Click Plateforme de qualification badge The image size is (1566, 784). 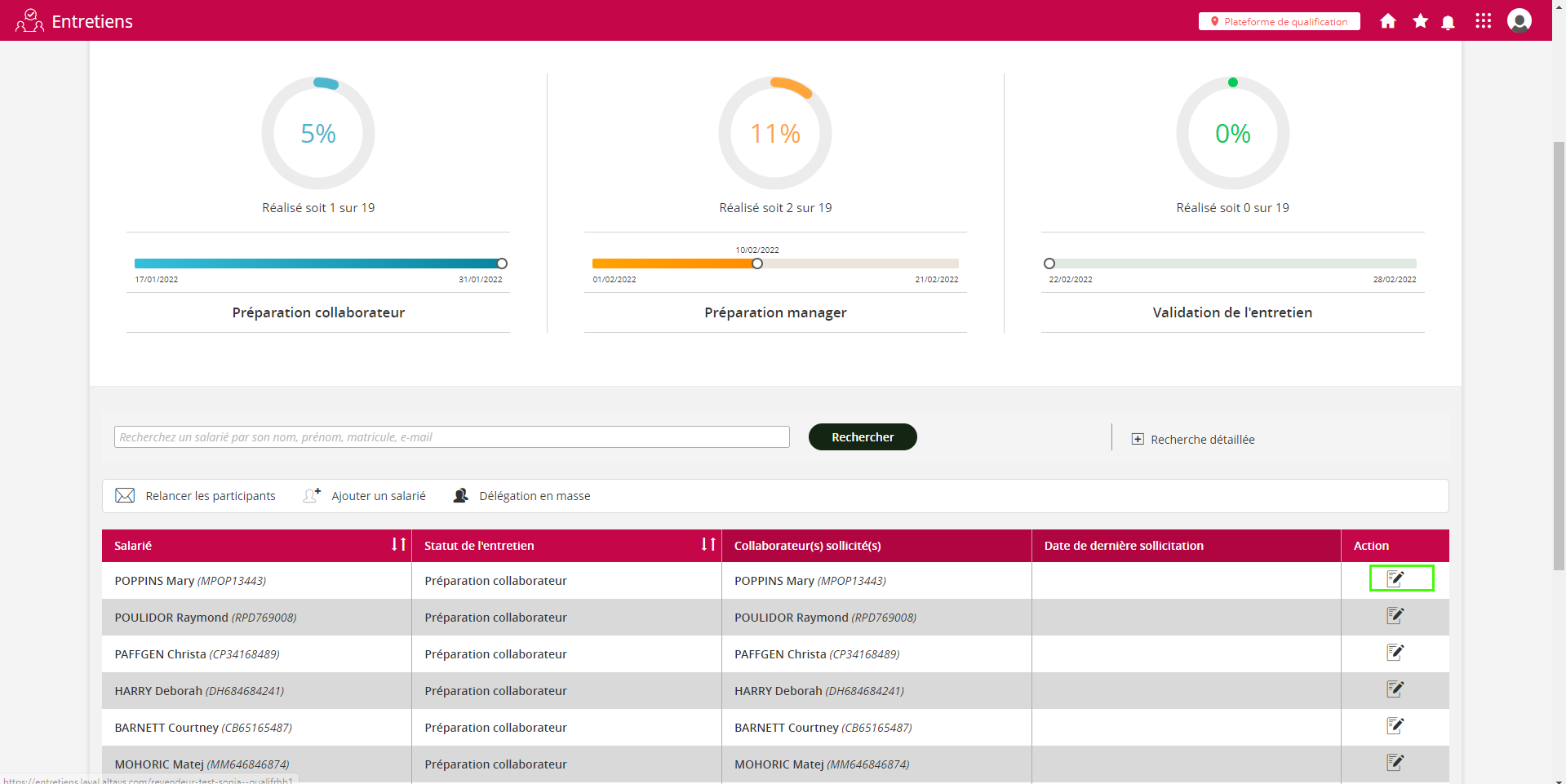click(x=1279, y=22)
